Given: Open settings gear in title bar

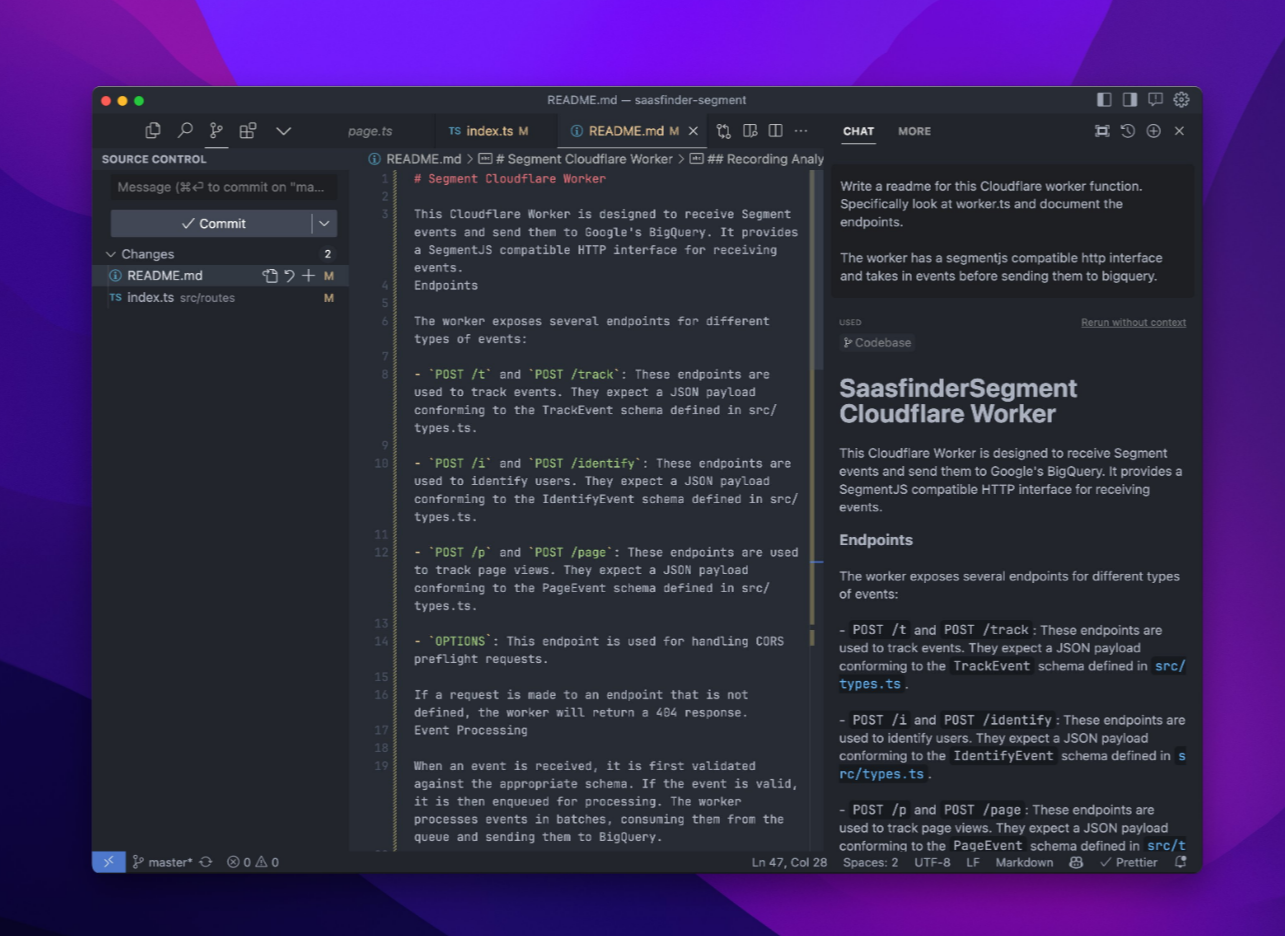Looking at the screenshot, I should click(1181, 100).
